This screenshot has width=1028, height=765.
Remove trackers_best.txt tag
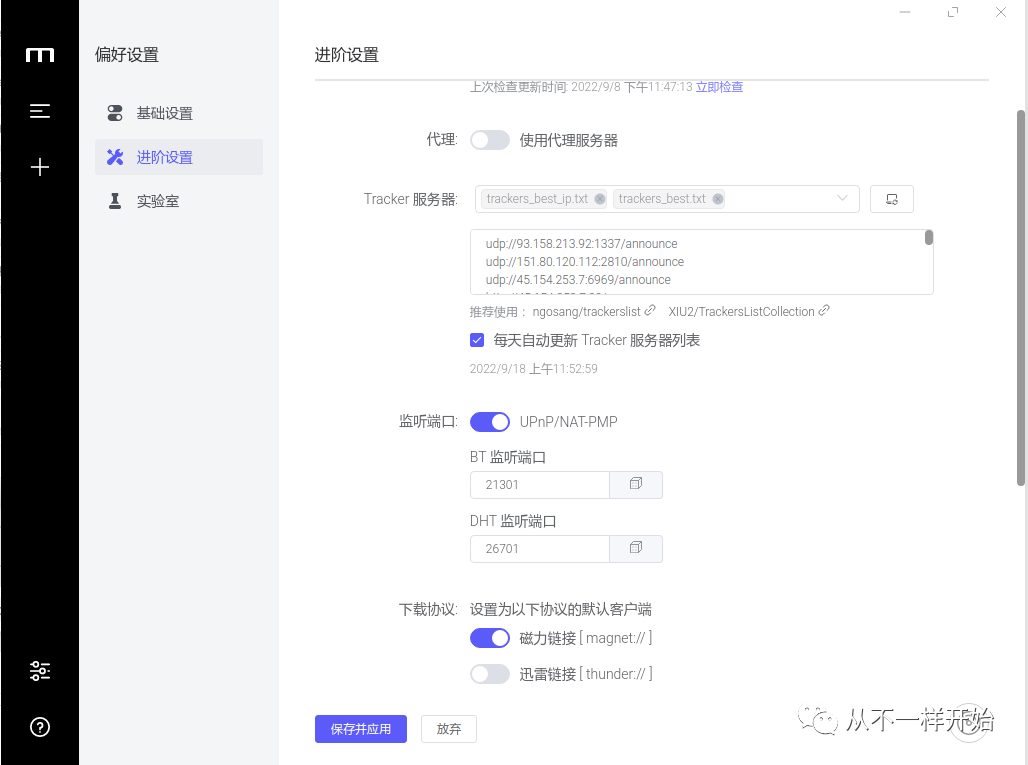point(718,199)
